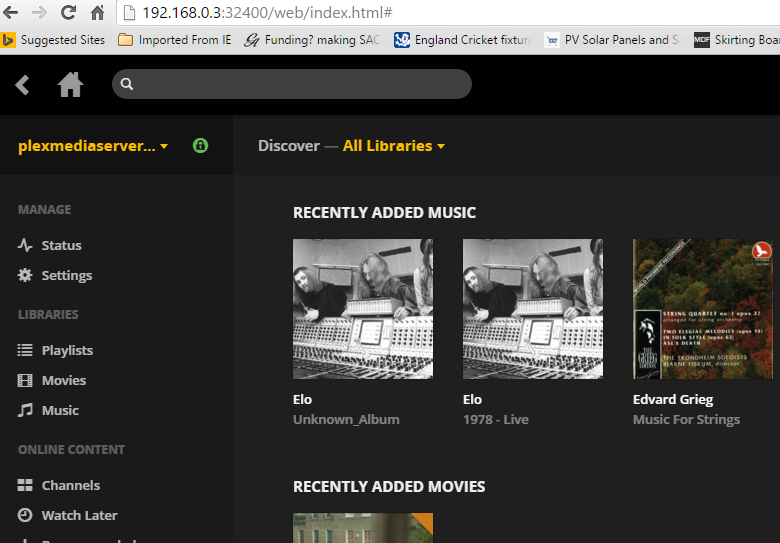
Task: Click the MANAGE section label
Action: point(44,209)
